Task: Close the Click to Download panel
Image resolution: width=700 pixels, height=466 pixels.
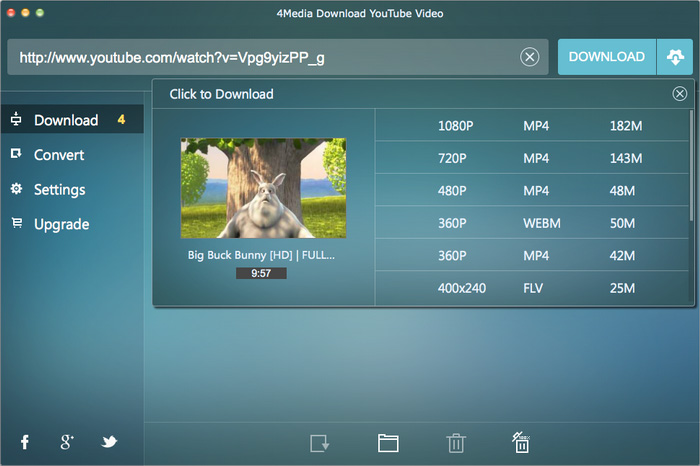Action: coord(680,94)
